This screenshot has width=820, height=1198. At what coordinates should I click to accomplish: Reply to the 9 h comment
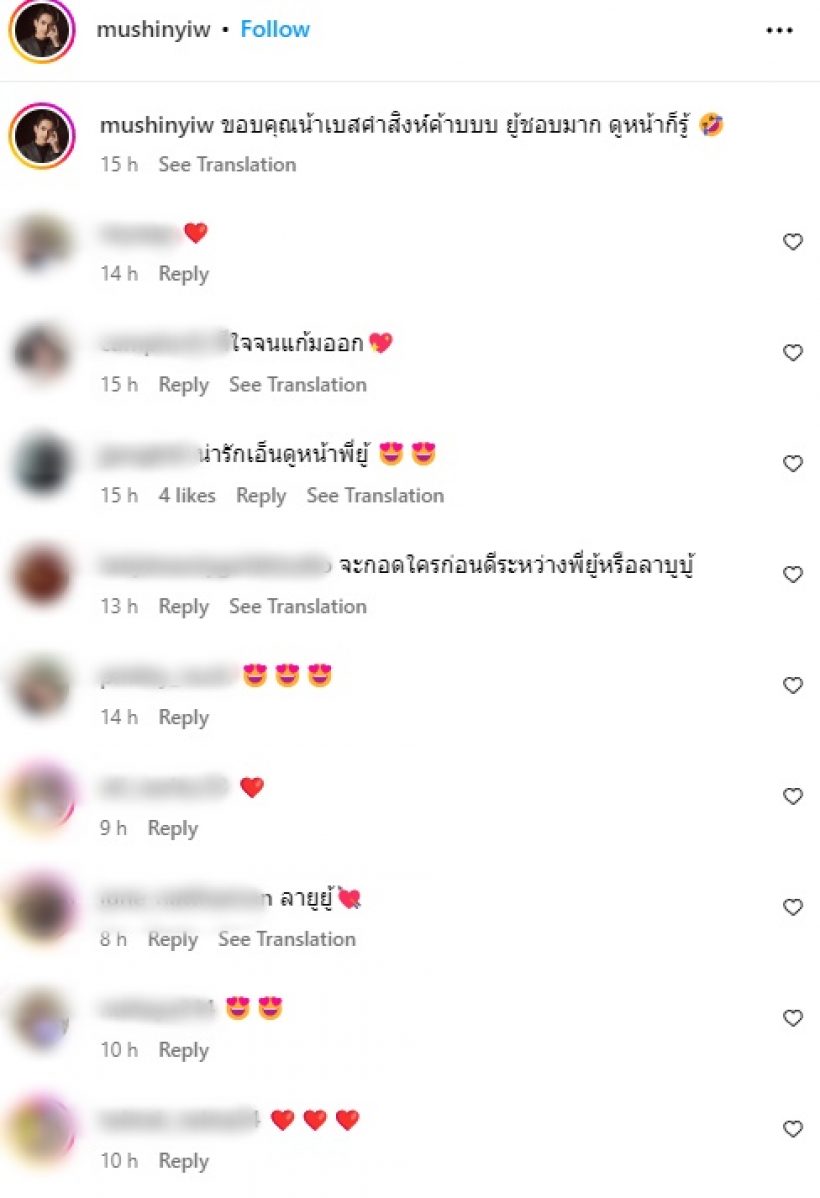pyautogui.click(x=173, y=828)
